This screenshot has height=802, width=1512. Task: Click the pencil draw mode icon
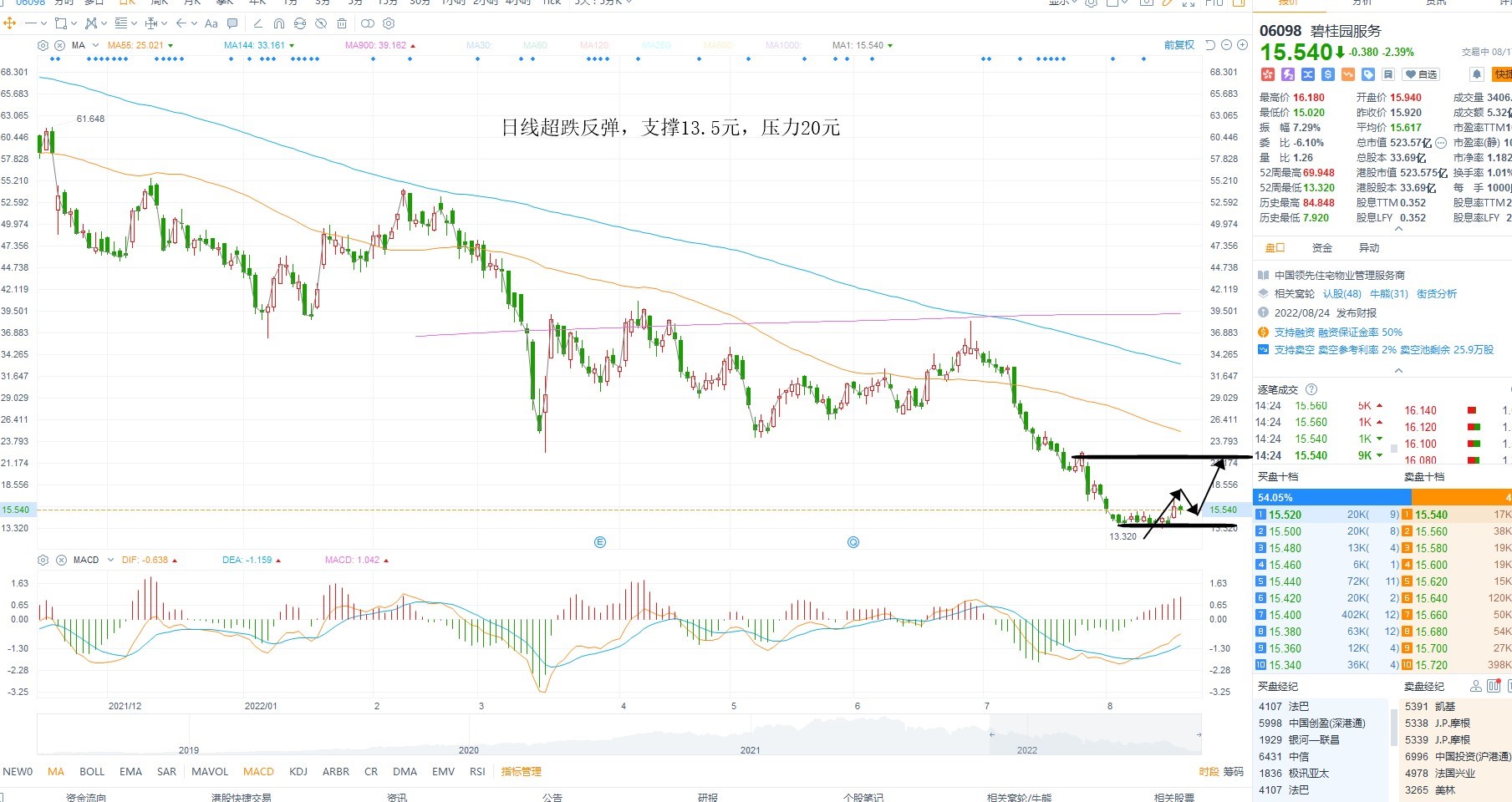pyautogui.click(x=257, y=23)
